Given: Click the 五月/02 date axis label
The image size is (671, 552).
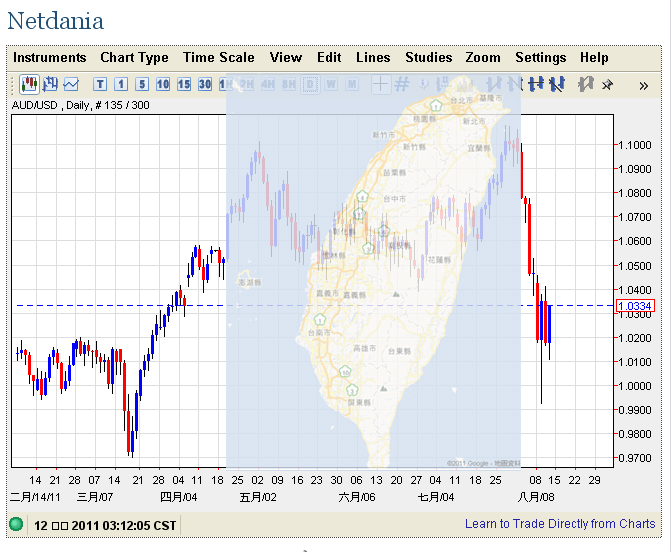Looking at the screenshot, I should (258, 497).
